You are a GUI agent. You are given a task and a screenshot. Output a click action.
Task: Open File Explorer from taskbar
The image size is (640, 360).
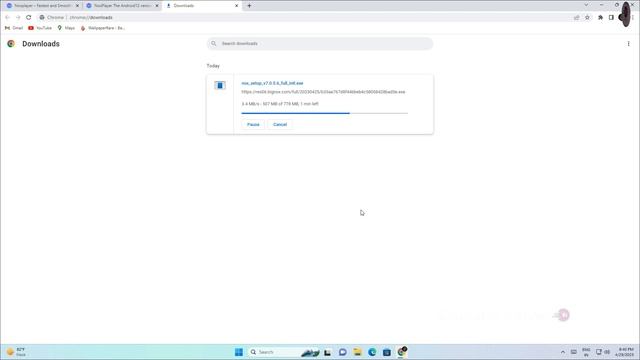click(357, 352)
